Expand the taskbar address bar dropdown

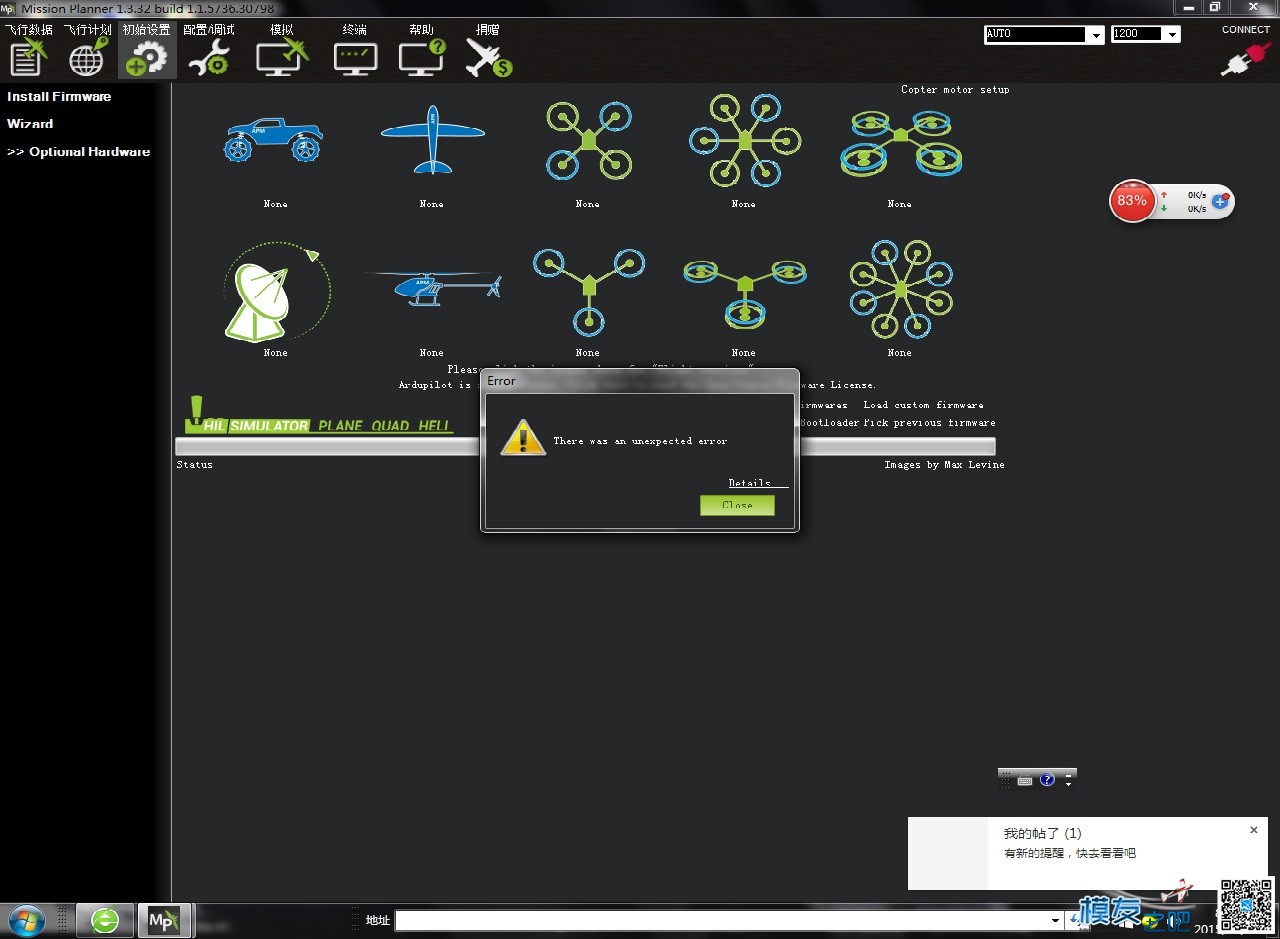pyautogui.click(x=1056, y=920)
